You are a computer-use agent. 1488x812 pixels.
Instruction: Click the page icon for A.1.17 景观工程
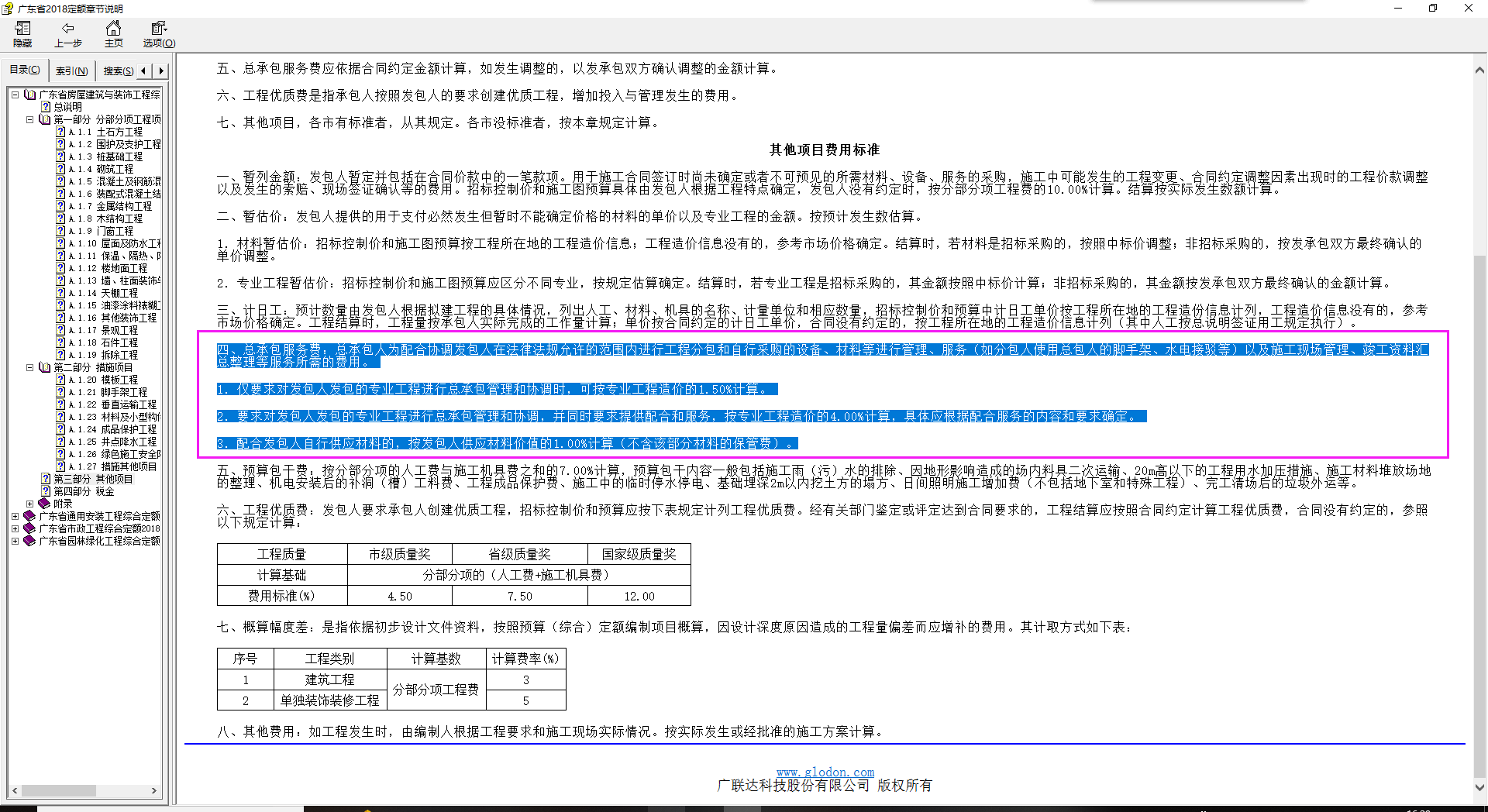[x=60, y=330]
